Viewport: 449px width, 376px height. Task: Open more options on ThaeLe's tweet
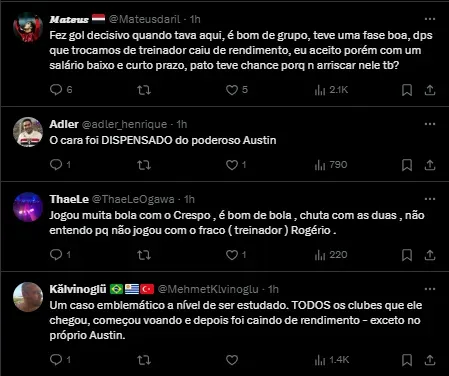[x=430, y=199]
